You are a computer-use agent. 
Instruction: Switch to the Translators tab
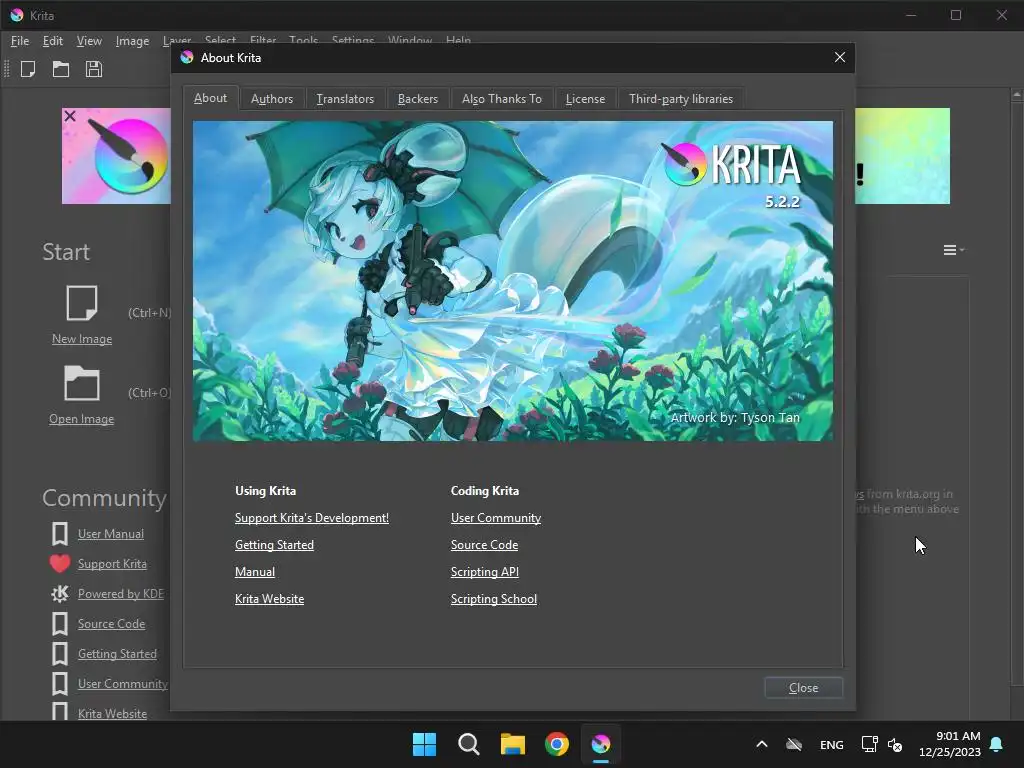[345, 99]
